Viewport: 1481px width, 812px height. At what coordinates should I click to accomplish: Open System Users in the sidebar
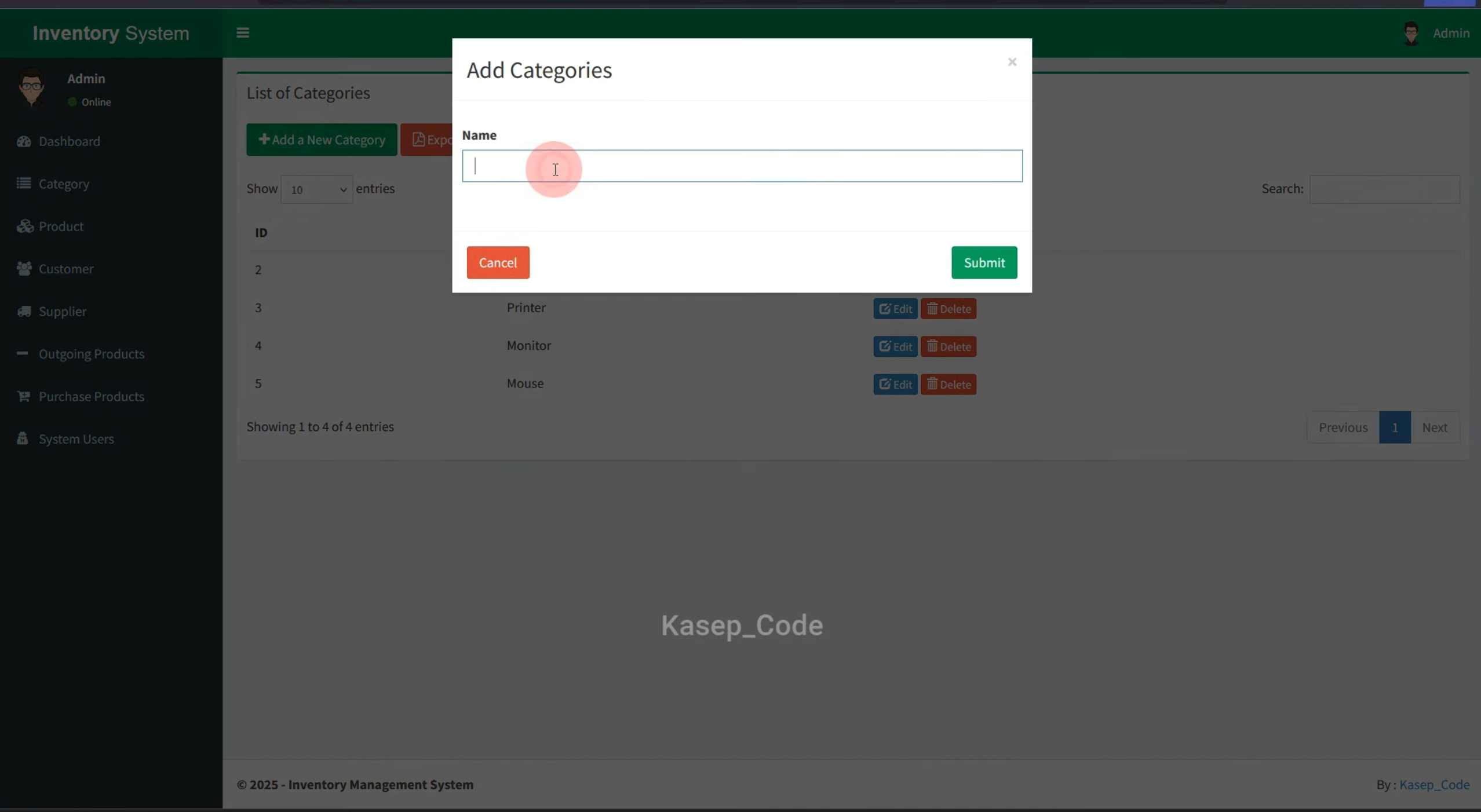pyautogui.click(x=76, y=439)
